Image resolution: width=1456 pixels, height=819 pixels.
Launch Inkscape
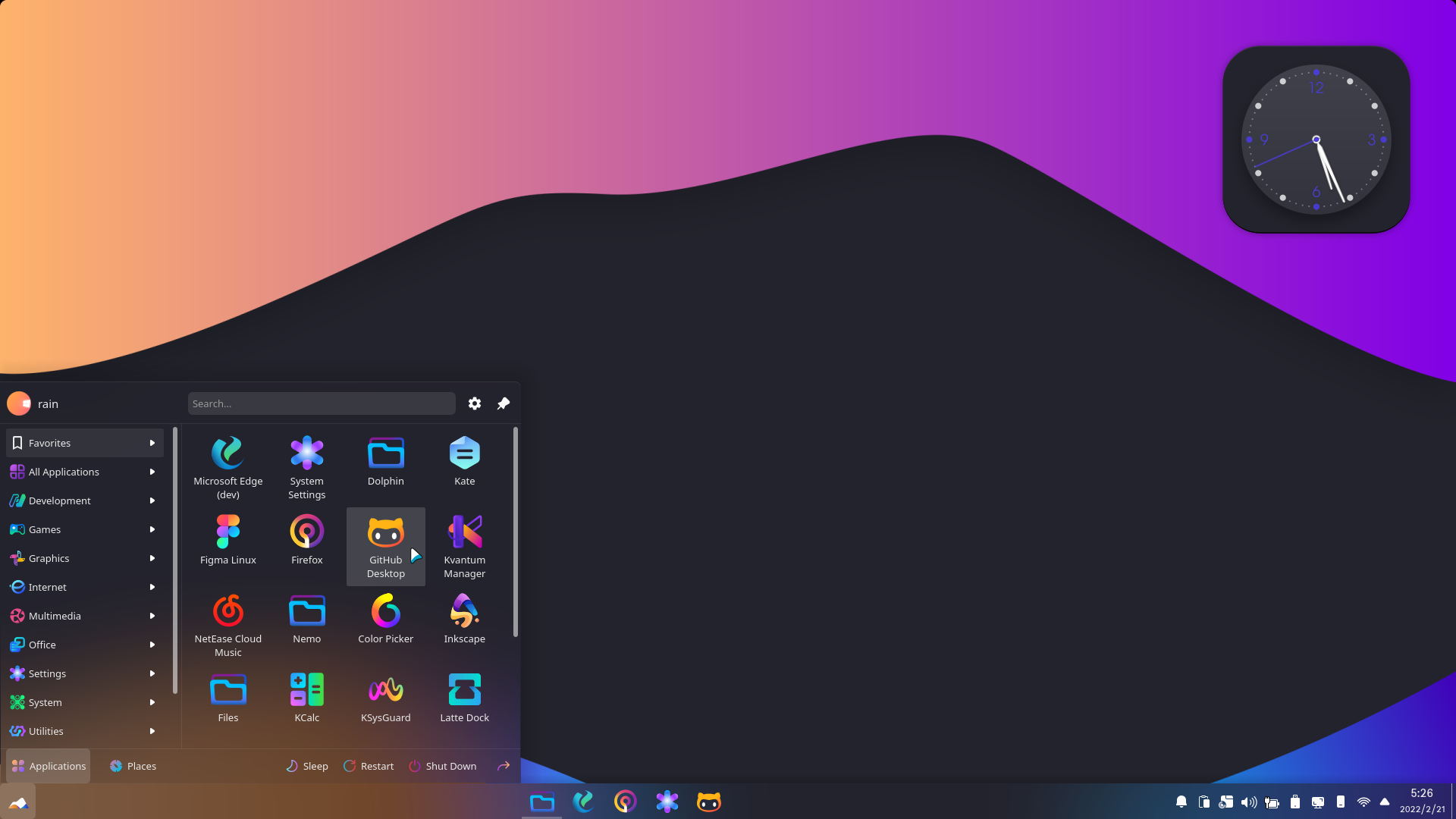point(465,625)
